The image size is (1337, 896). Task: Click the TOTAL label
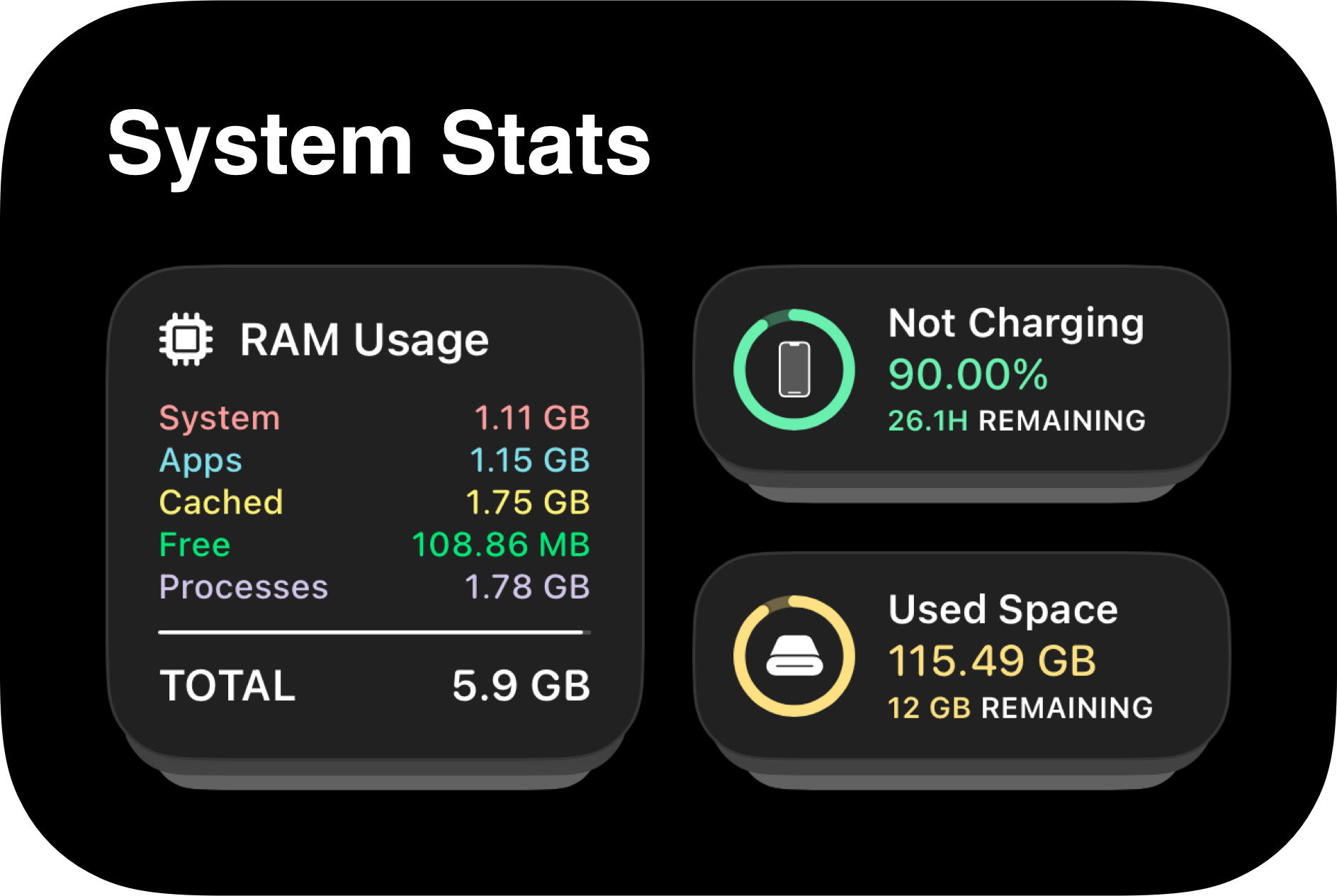[227, 686]
